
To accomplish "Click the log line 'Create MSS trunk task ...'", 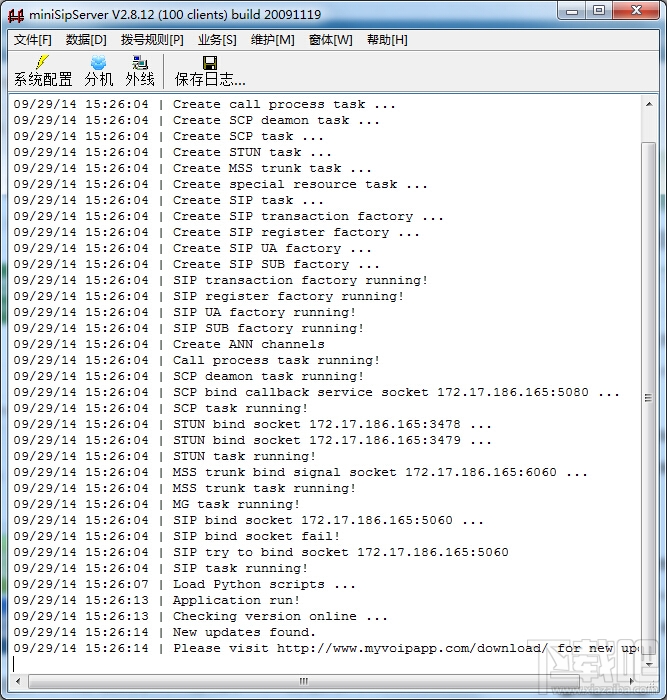I will pos(272,169).
